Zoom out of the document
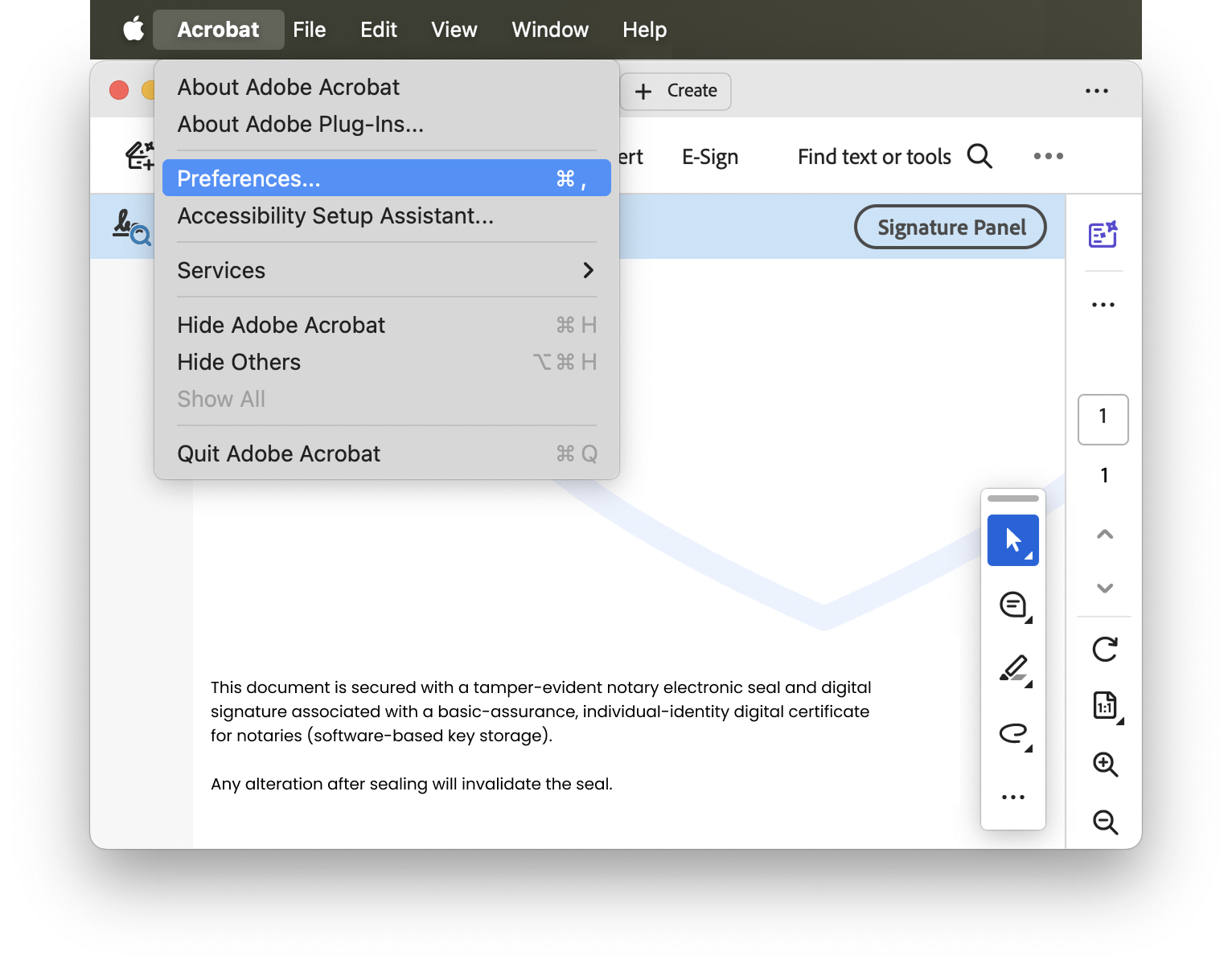Image resolution: width=1232 pixels, height=968 pixels. pyautogui.click(x=1106, y=822)
